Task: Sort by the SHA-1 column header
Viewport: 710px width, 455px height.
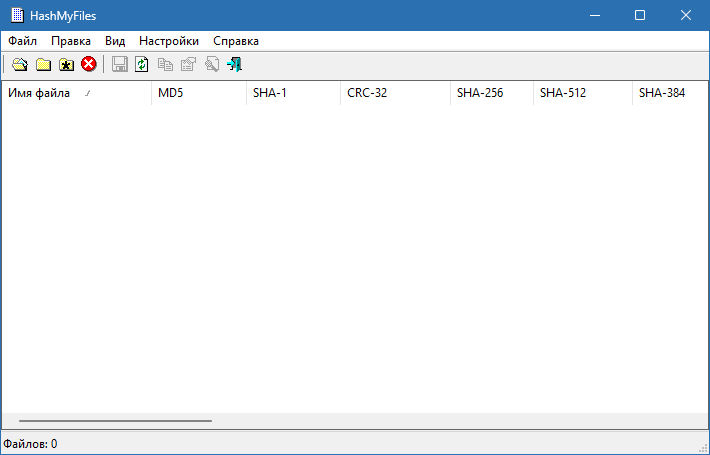Action: pos(293,93)
